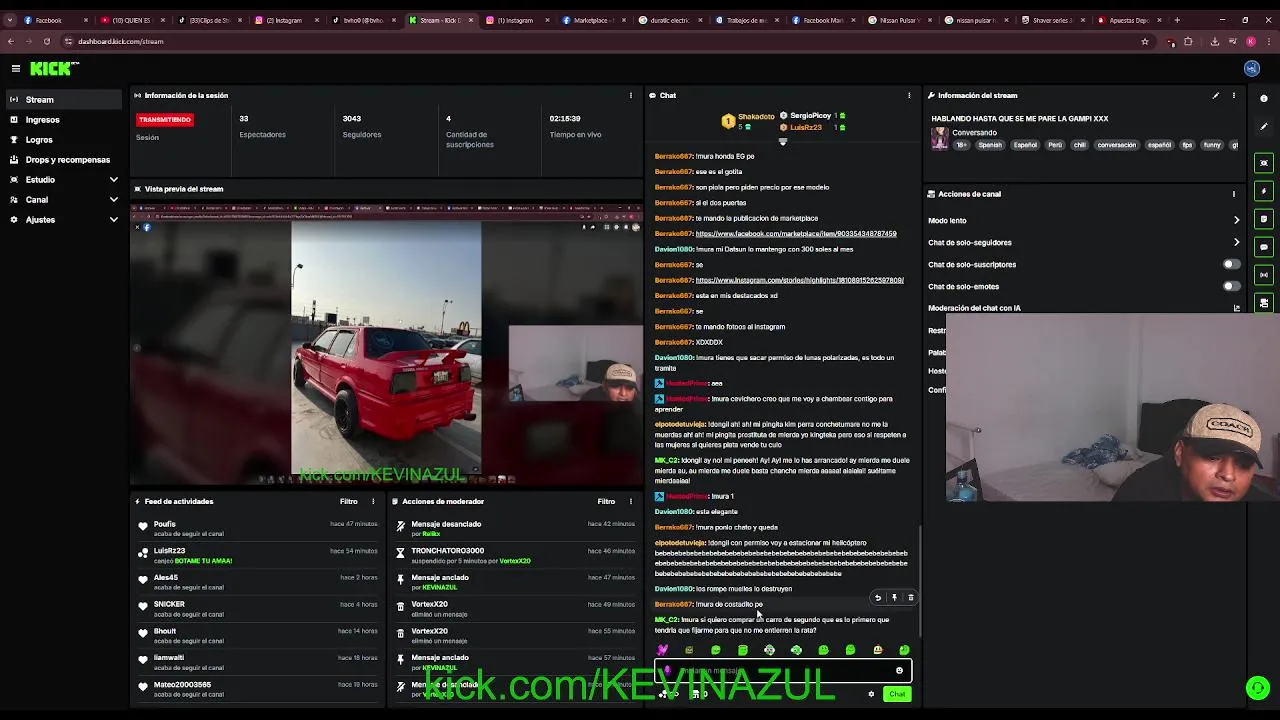This screenshot has width=1280, height=720.
Task: Click in the chat message input
Action: [x=782, y=671]
